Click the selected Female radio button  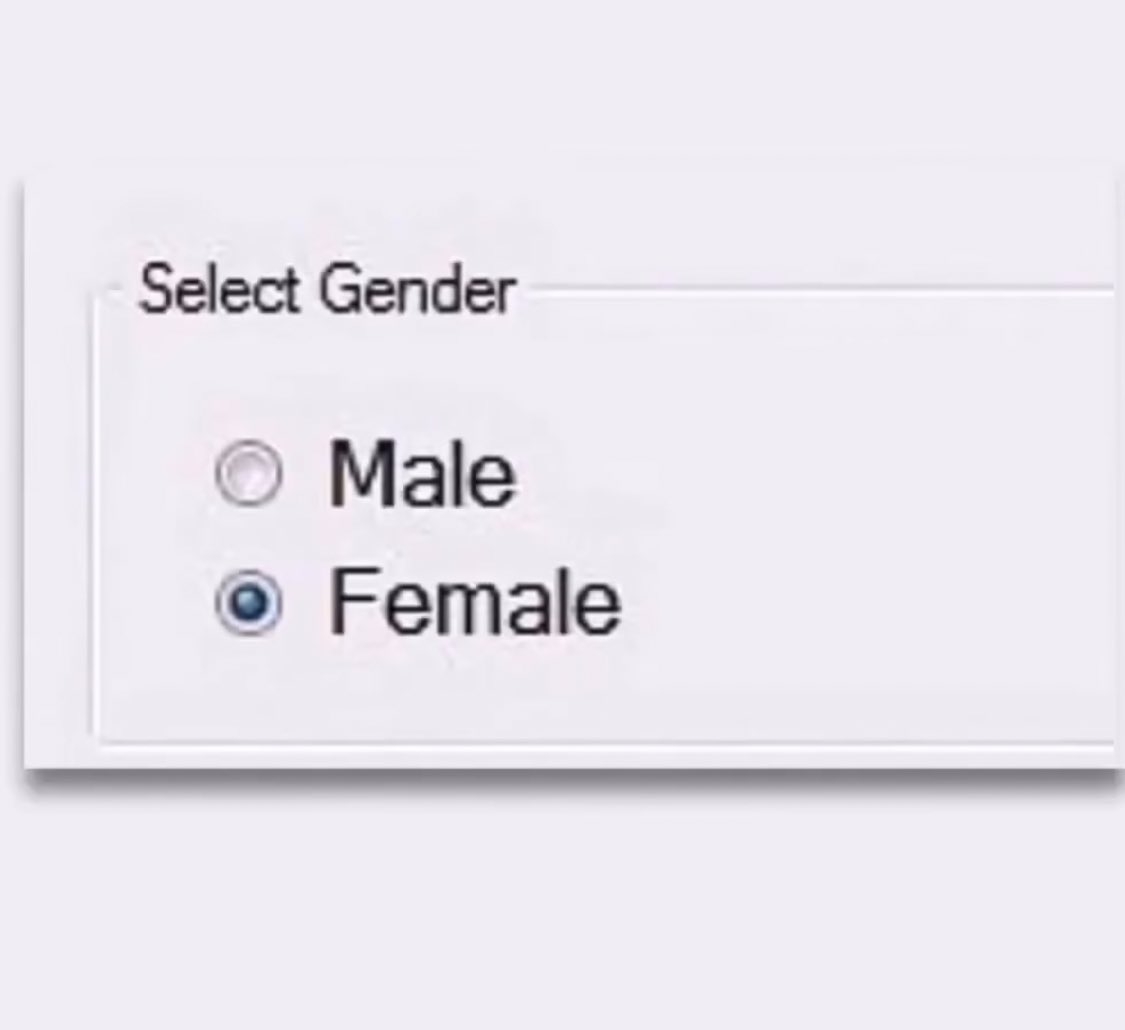pyautogui.click(x=248, y=603)
